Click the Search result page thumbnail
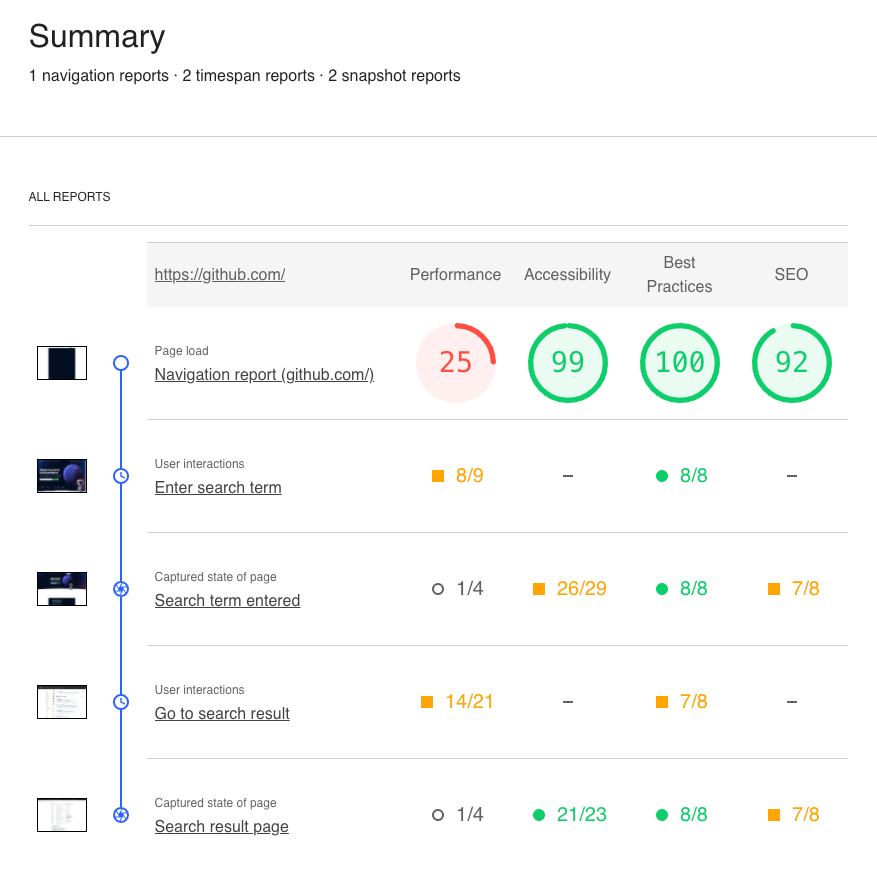 (61, 814)
